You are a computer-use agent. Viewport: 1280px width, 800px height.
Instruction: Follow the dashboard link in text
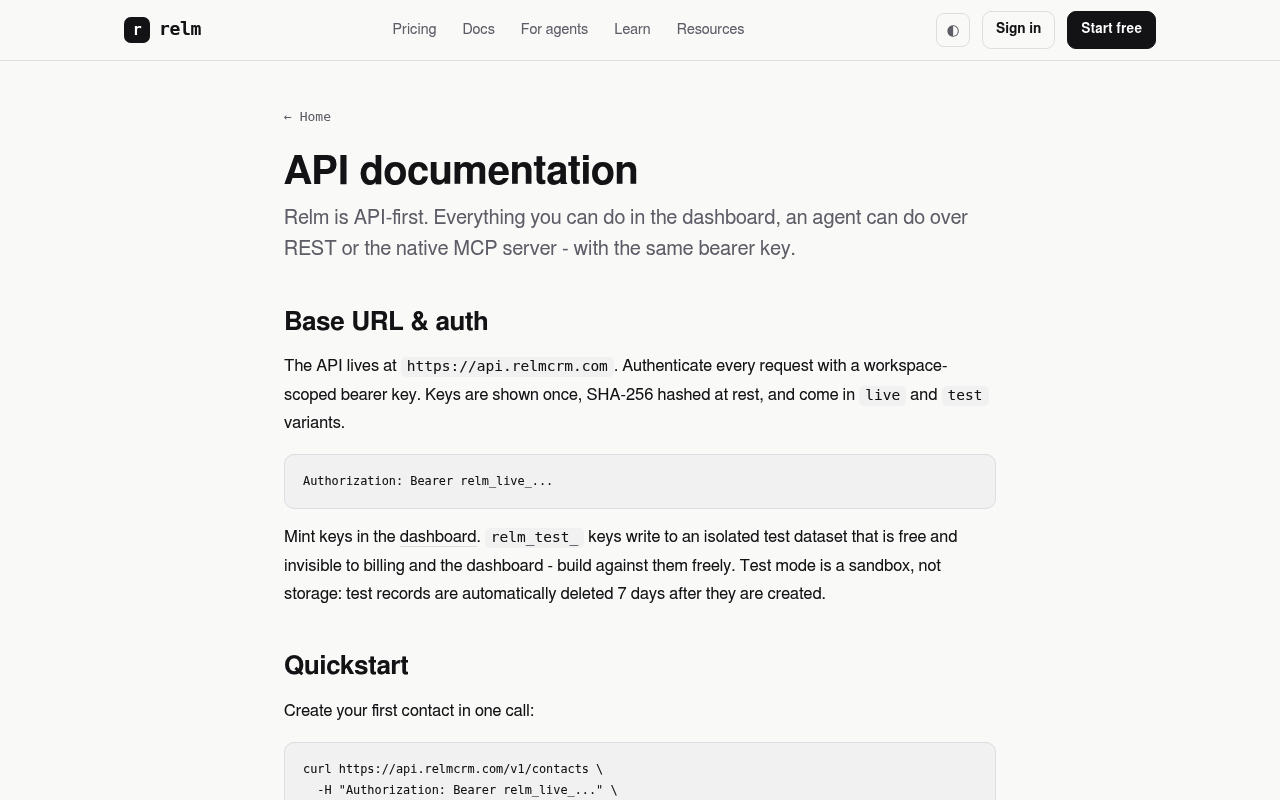click(438, 537)
